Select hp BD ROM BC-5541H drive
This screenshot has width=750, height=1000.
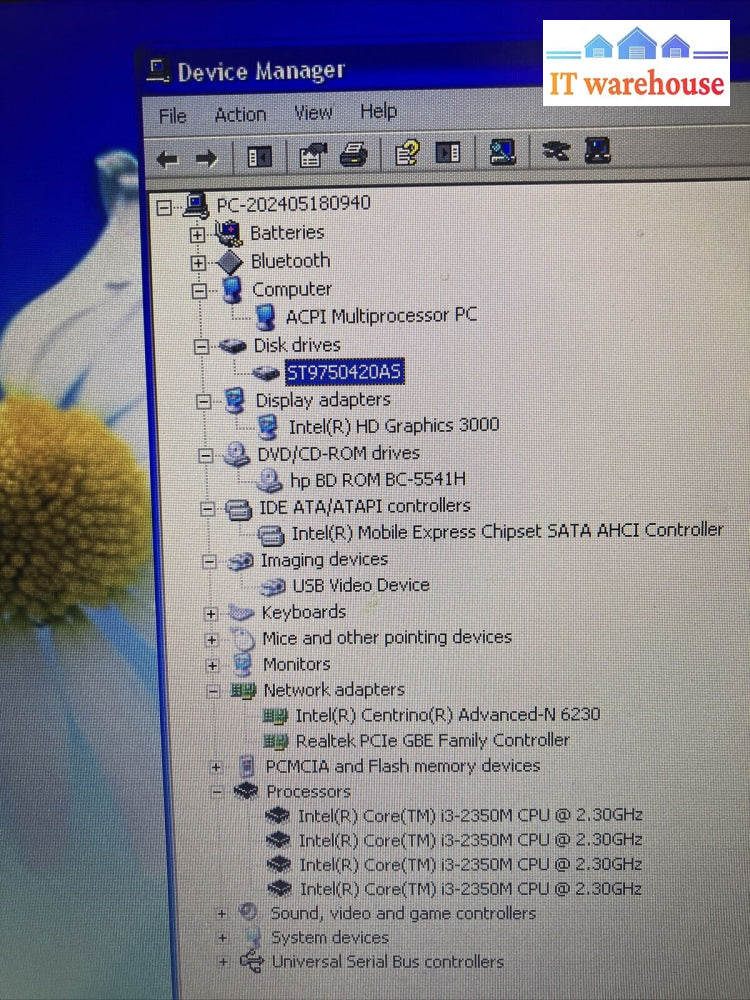377,479
